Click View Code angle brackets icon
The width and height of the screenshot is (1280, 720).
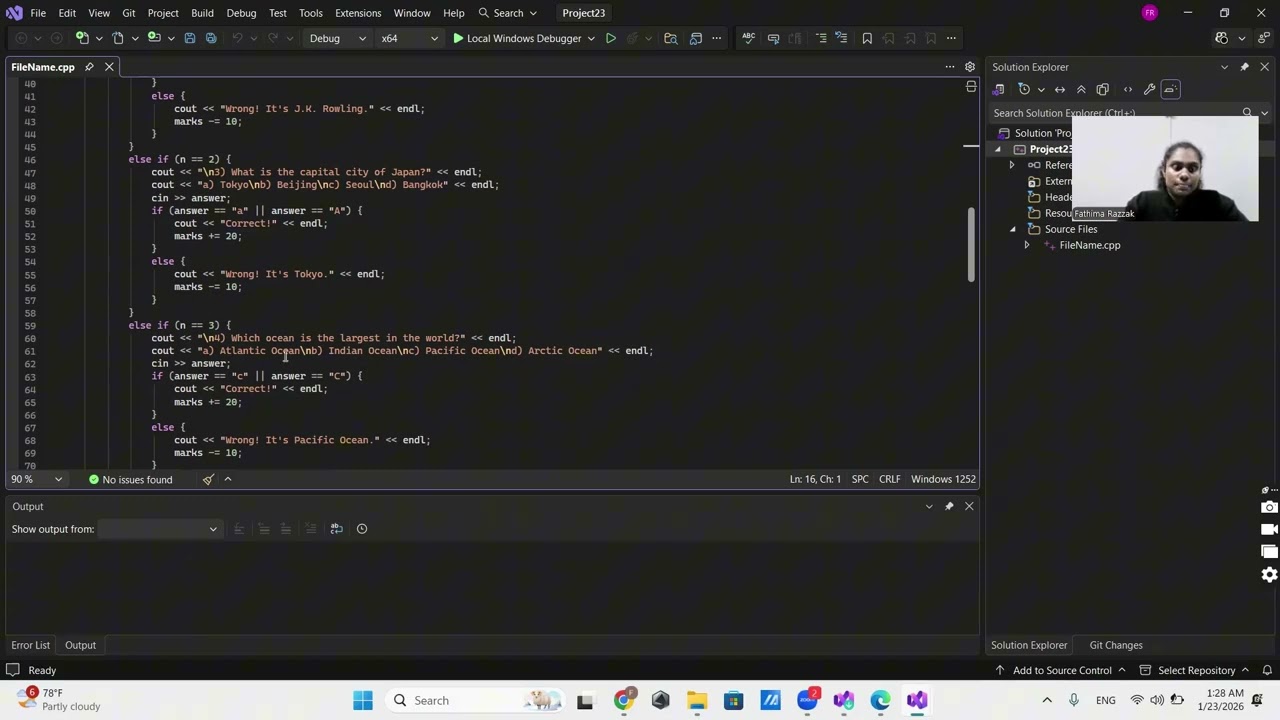click(x=1128, y=89)
